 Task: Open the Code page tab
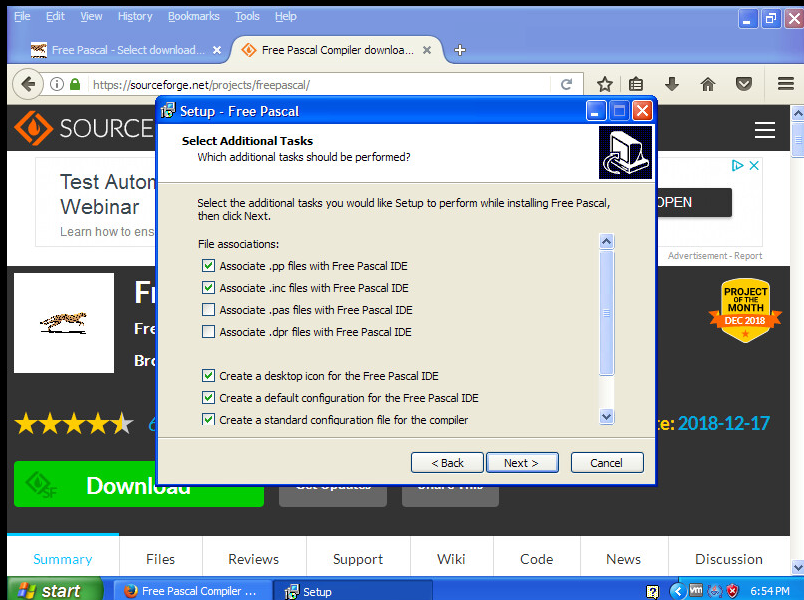[x=536, y=559]
